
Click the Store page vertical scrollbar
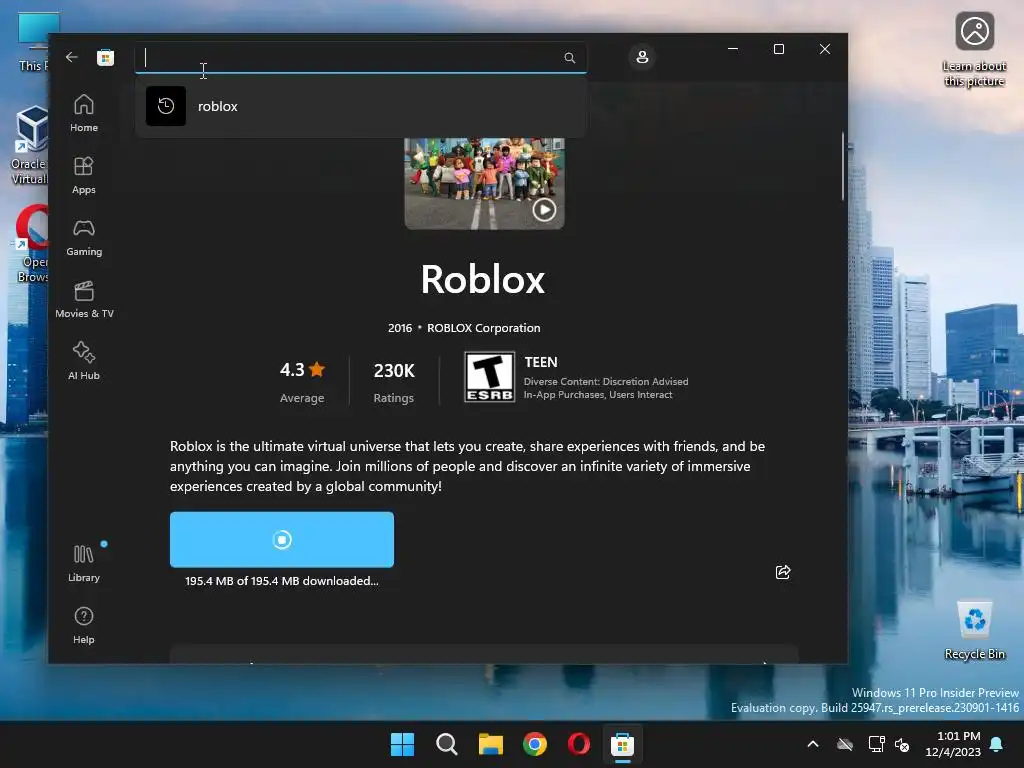tap(843, 167)
